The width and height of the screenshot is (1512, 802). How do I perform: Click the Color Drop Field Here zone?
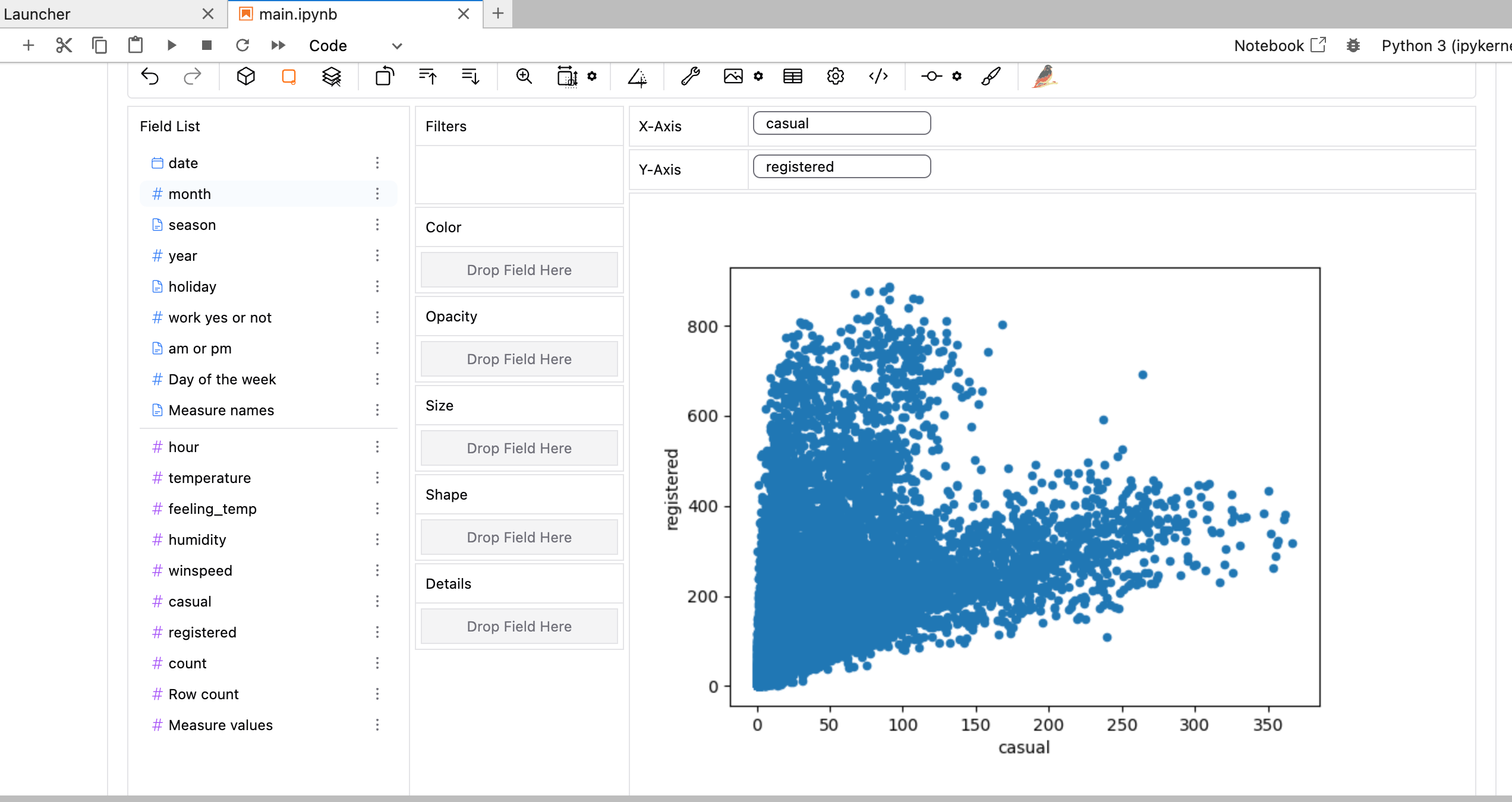(x=519, y=270)
